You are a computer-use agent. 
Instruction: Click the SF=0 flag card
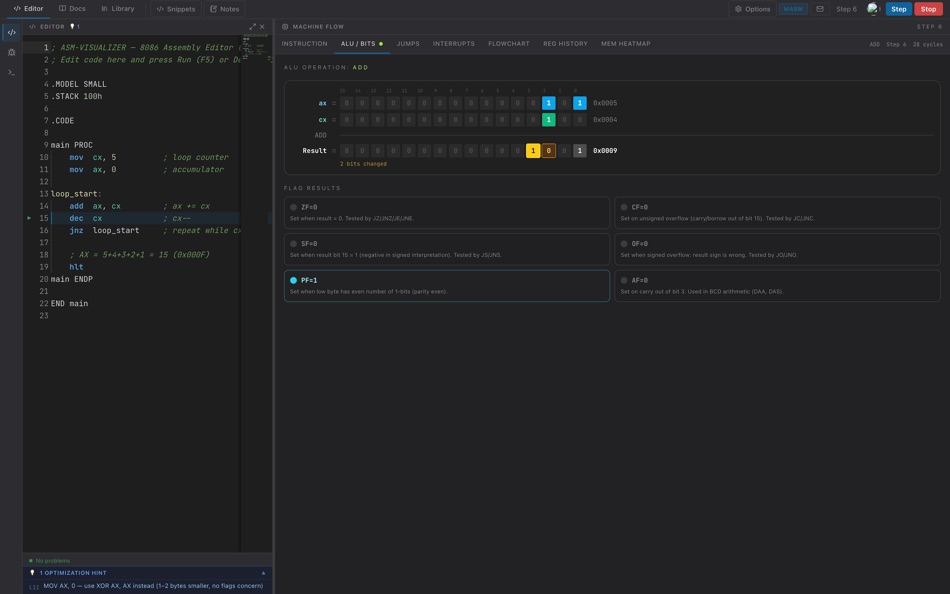(447, 249)
